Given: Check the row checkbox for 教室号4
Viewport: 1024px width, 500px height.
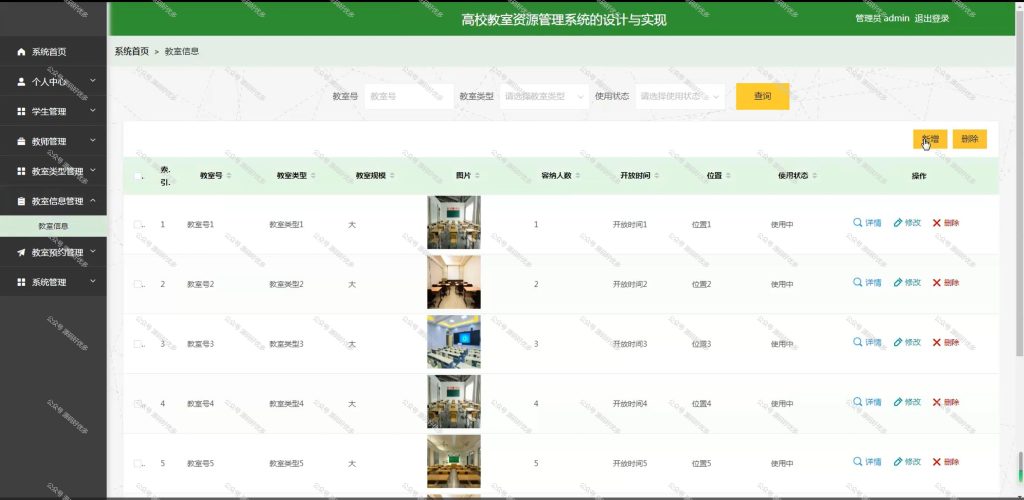Looking at the screenshot, I should click(x=138, y=403).
